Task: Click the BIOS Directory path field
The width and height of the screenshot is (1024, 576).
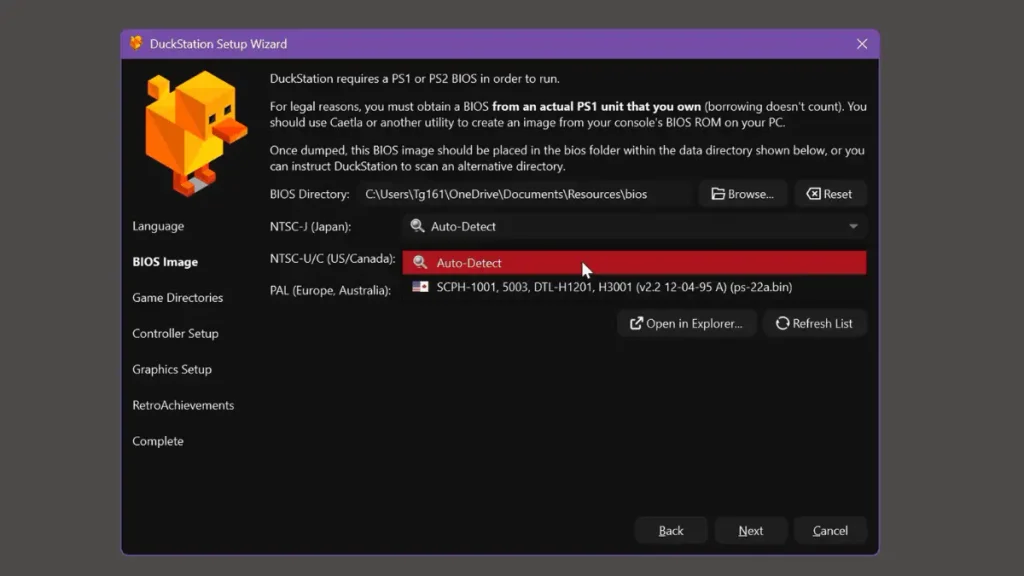Action: (x=524, y=194)
